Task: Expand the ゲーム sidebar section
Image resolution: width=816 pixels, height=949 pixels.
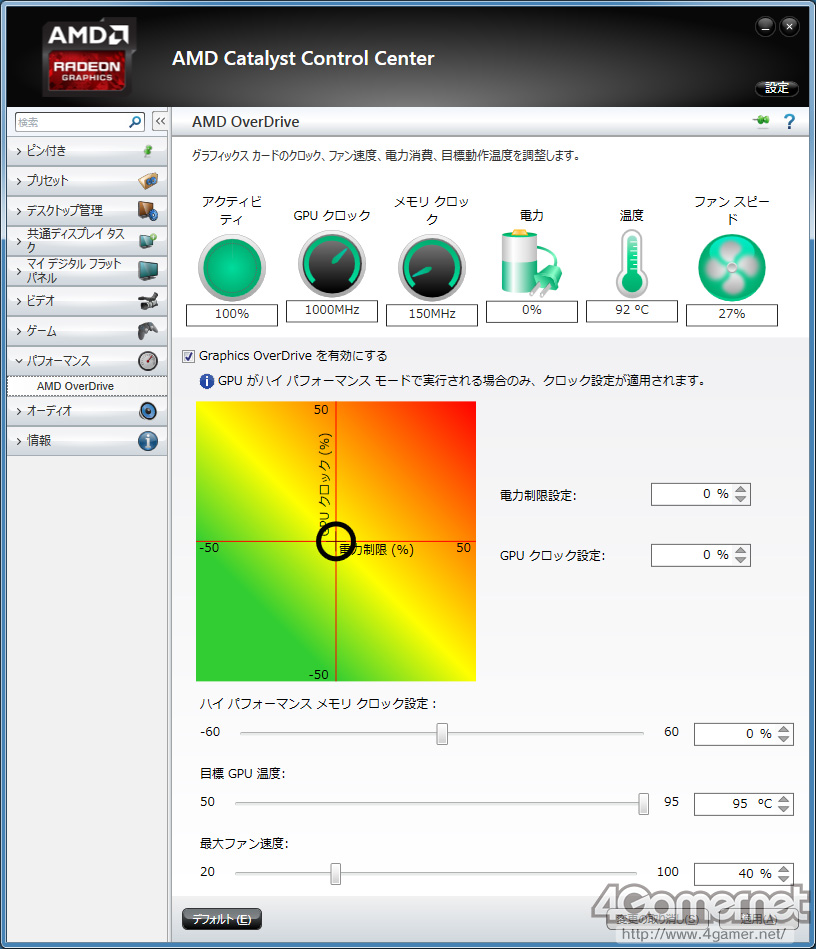Action: point(87,330)
